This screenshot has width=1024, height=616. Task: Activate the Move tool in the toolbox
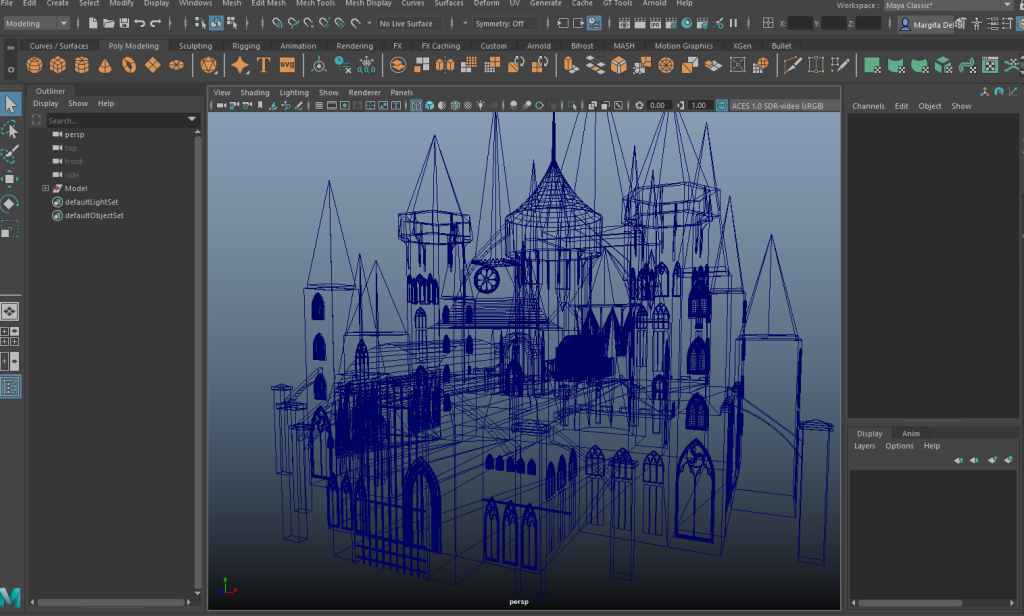coord(10,178)
